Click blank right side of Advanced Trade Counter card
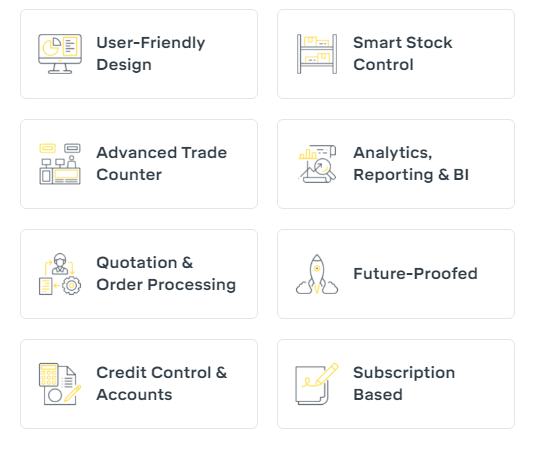This screenshot has width=555, height=450. click(x=242, y=164)
